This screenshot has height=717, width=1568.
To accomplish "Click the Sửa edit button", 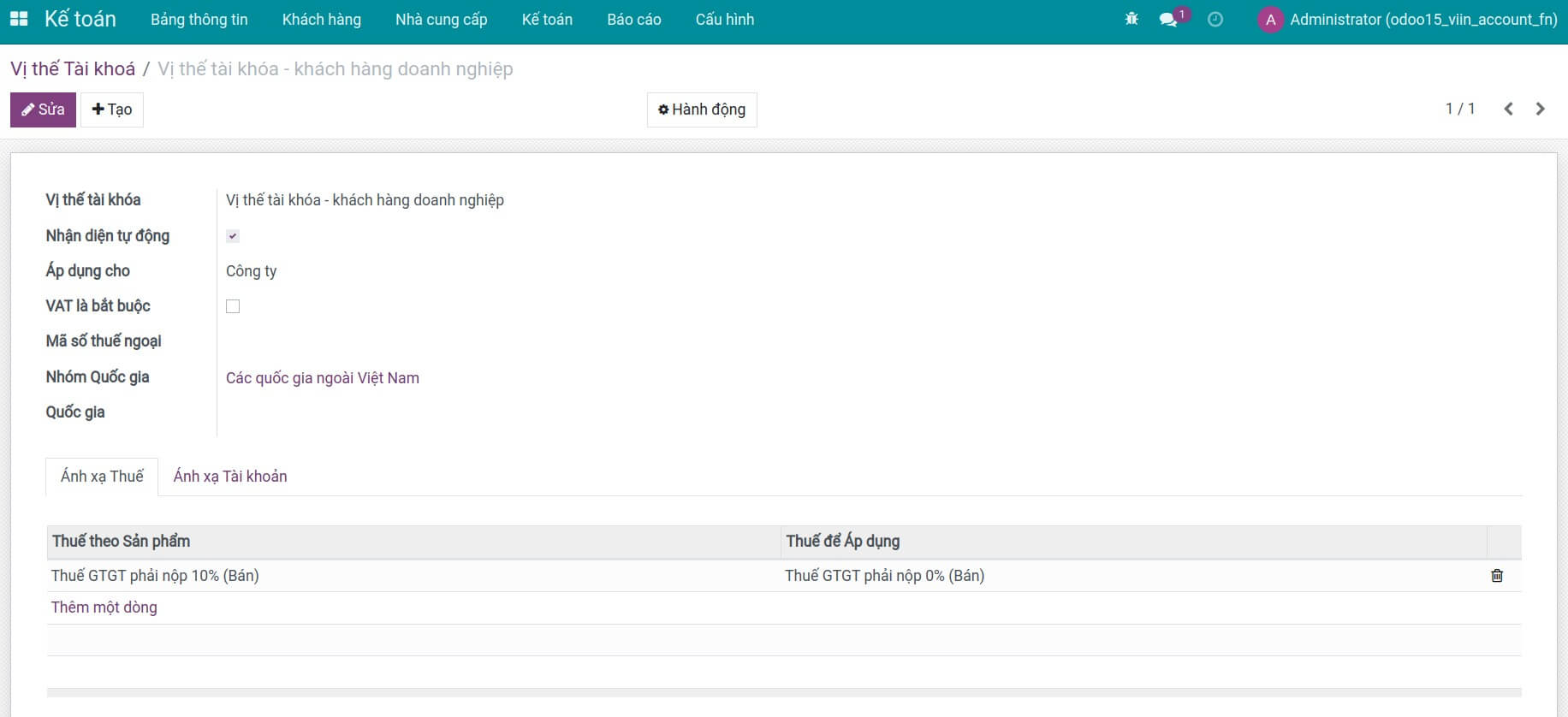I will coord(43,110).
